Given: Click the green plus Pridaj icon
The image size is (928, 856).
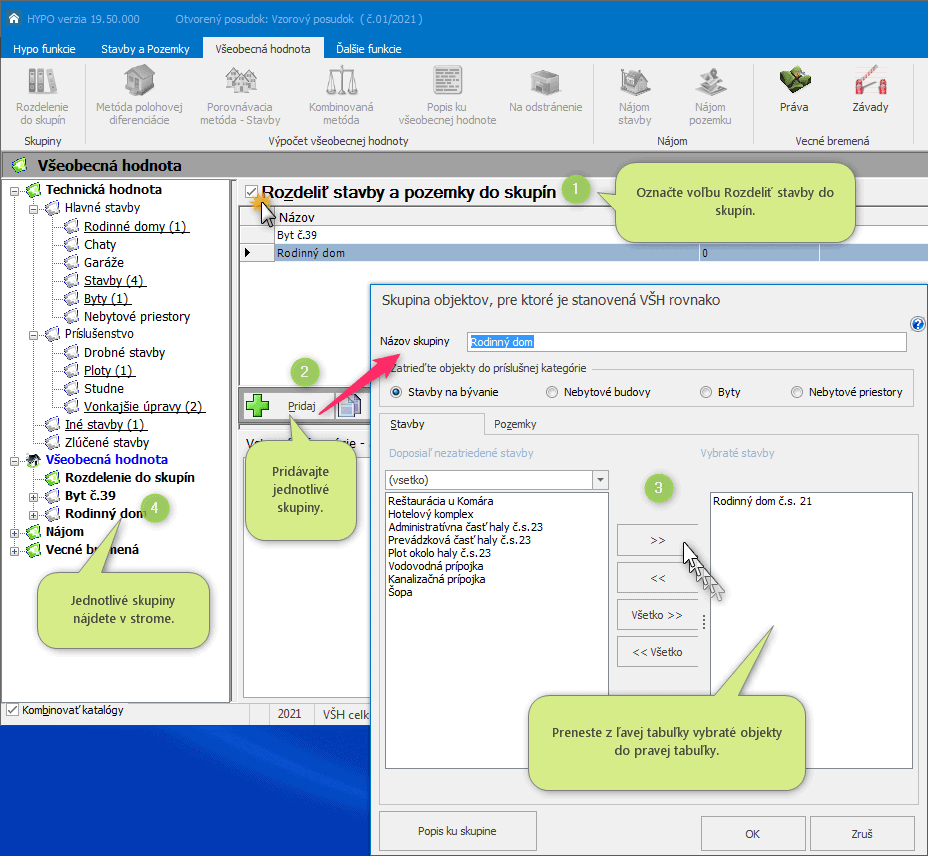Looking at the screenshot, I should (x=258, y=406).
